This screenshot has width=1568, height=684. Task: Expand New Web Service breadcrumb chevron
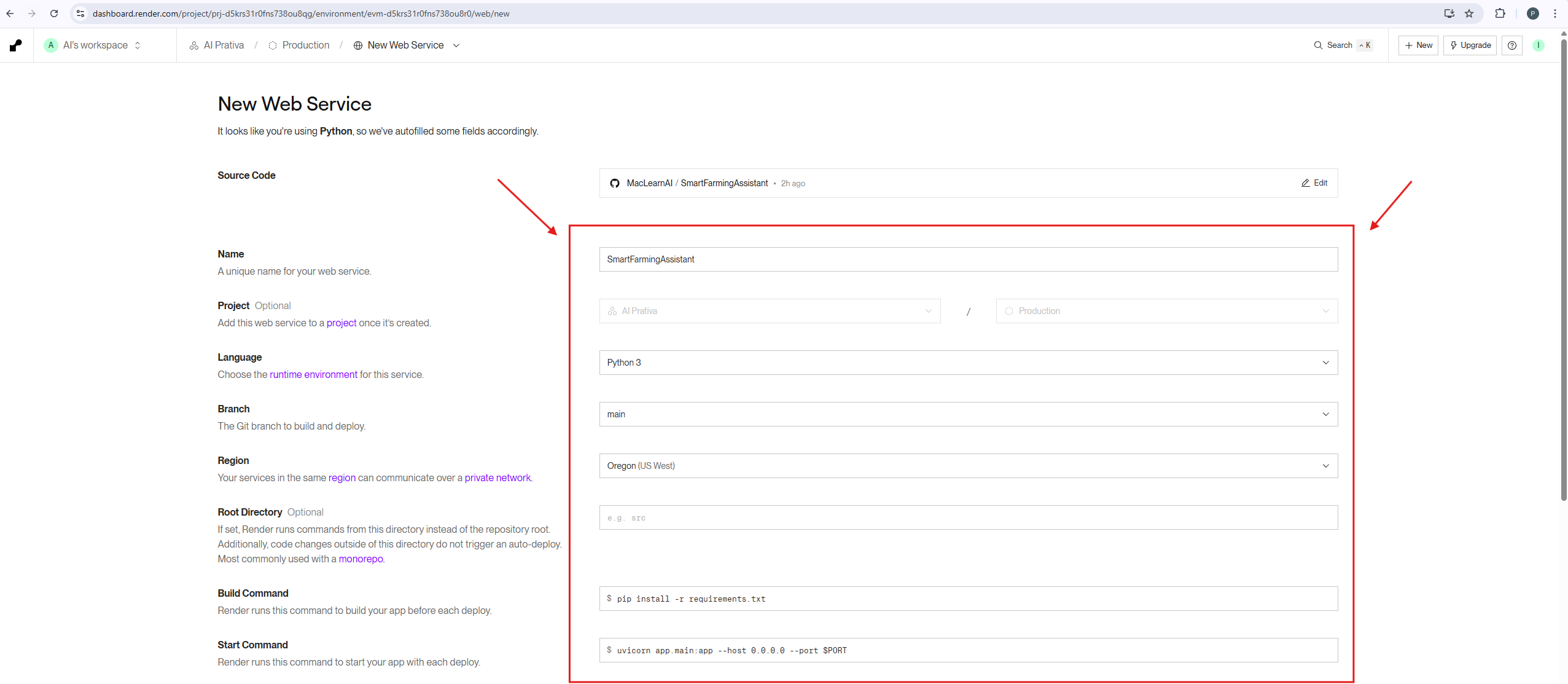point(456,45)
